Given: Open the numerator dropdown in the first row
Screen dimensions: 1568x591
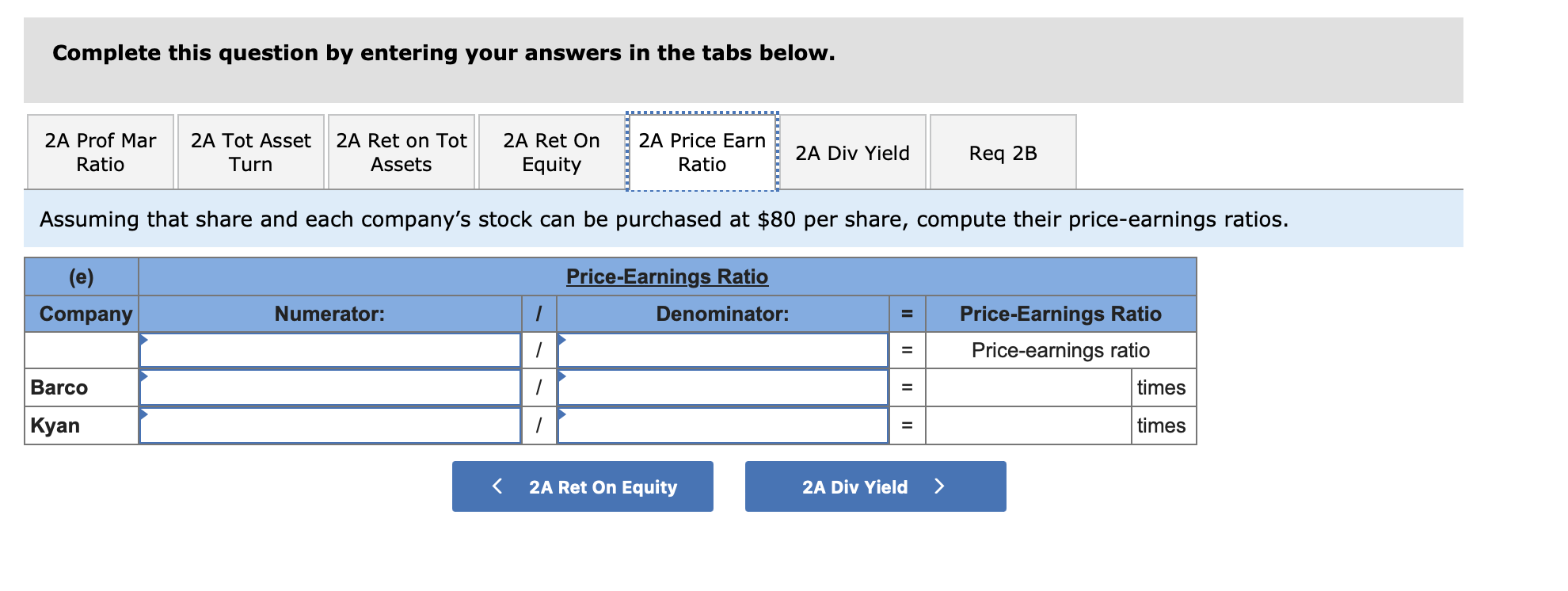Looking at the screenshot, I should [x=330, y=349].
